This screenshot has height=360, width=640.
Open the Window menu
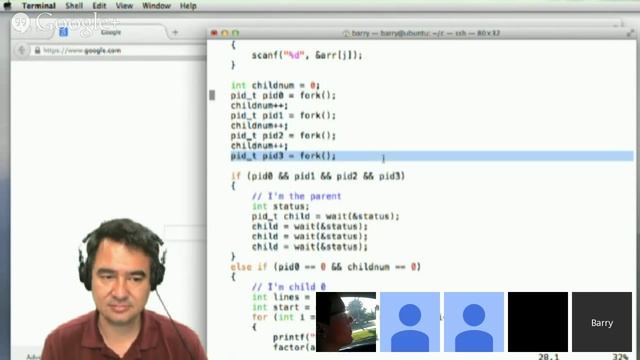(x=156, y=6)
